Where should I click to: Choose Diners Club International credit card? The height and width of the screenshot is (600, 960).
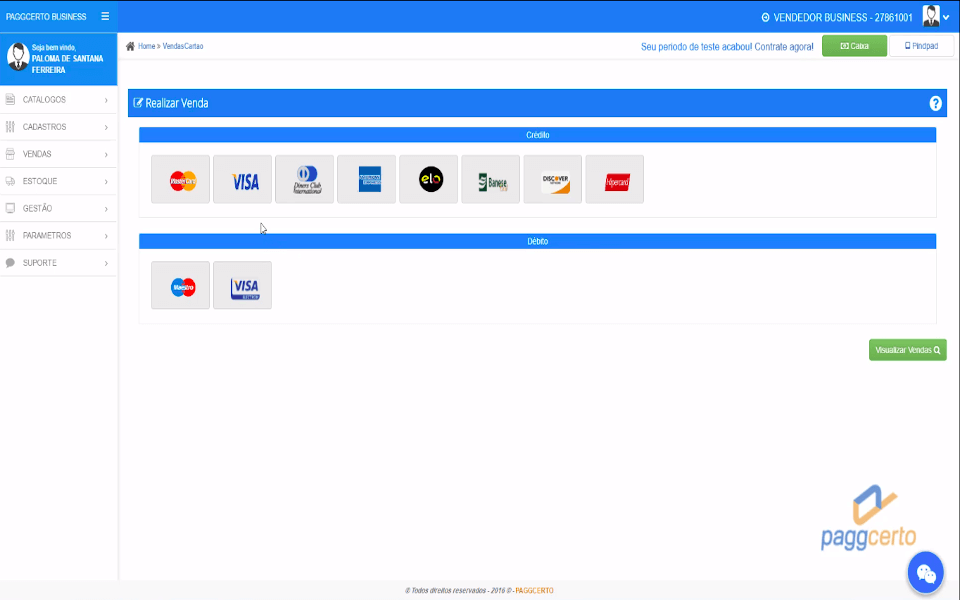click(x=304, y=179)
